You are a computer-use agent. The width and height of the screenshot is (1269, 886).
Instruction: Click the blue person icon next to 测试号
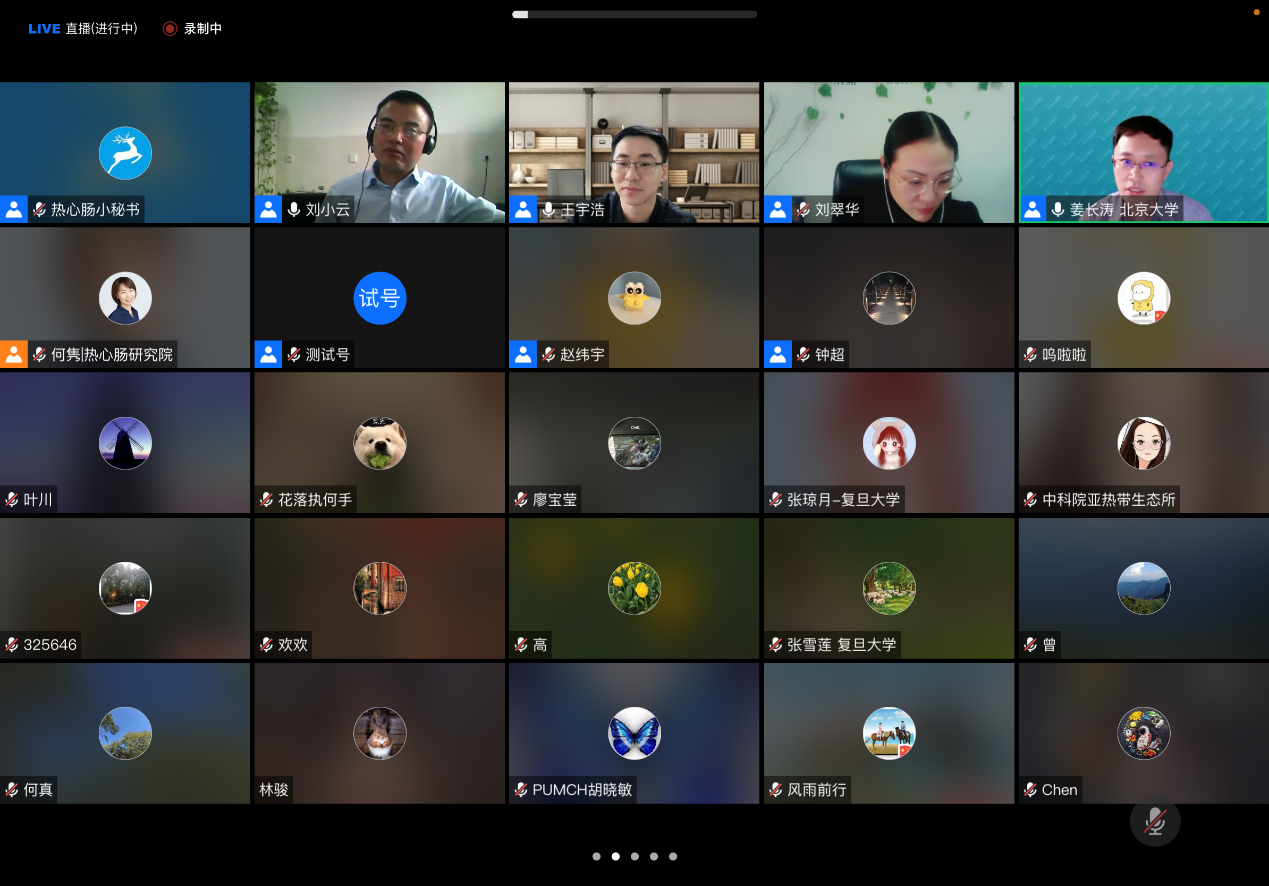267,354
